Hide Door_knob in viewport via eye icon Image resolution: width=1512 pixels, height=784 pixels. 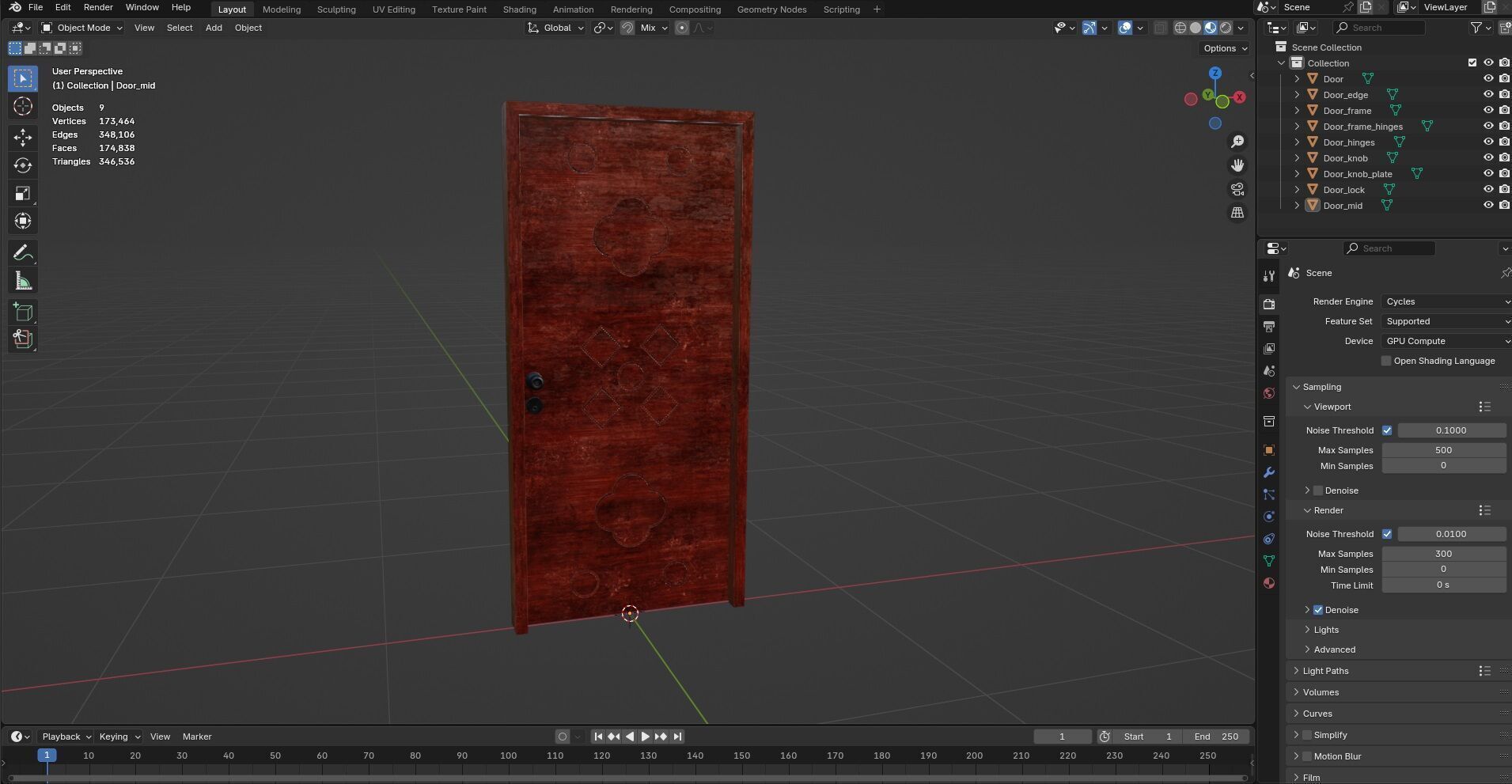point(1488,158)
